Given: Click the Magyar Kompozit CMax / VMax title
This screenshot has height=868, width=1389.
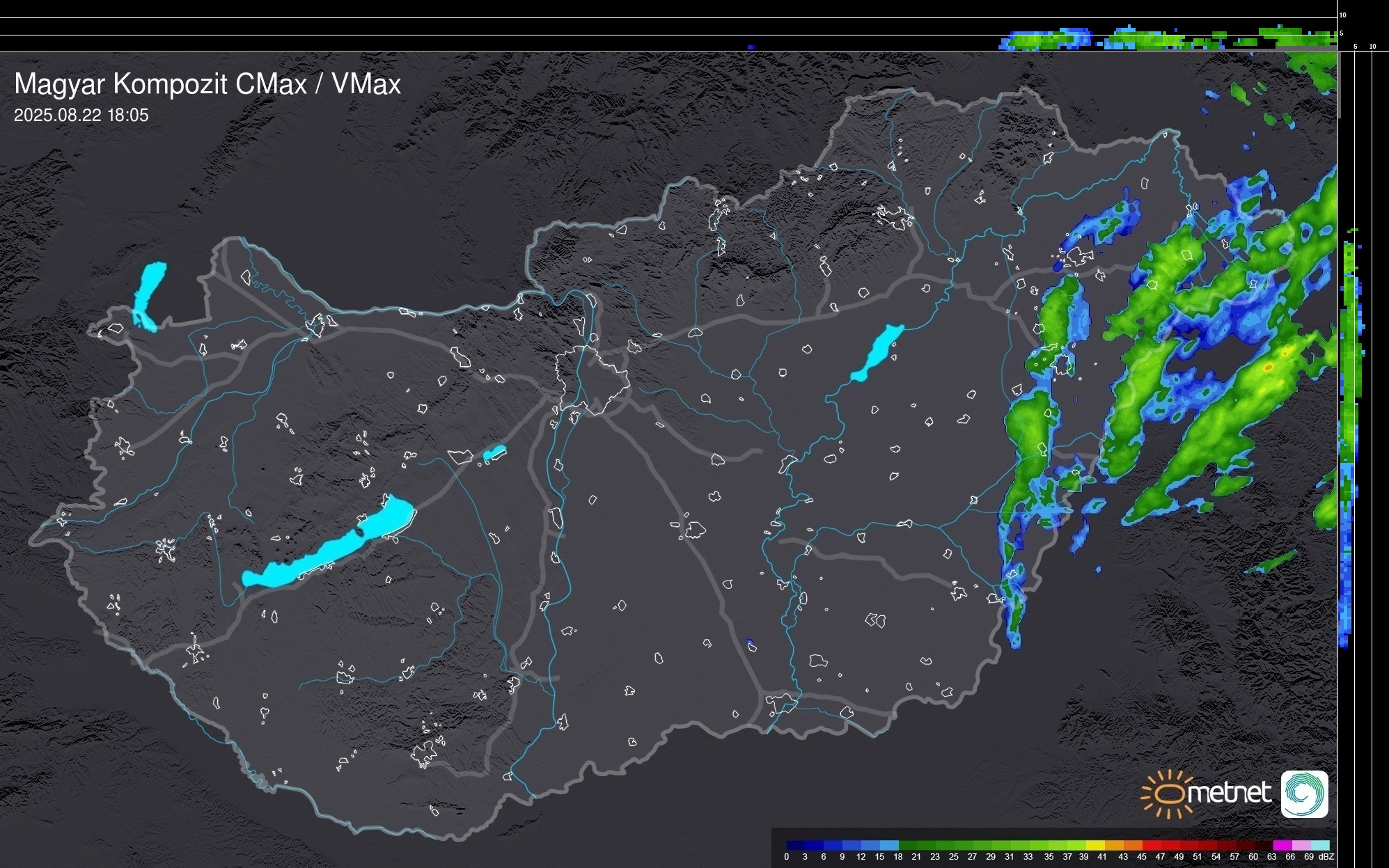Looking at the screenshot, I should coord(207,84).
